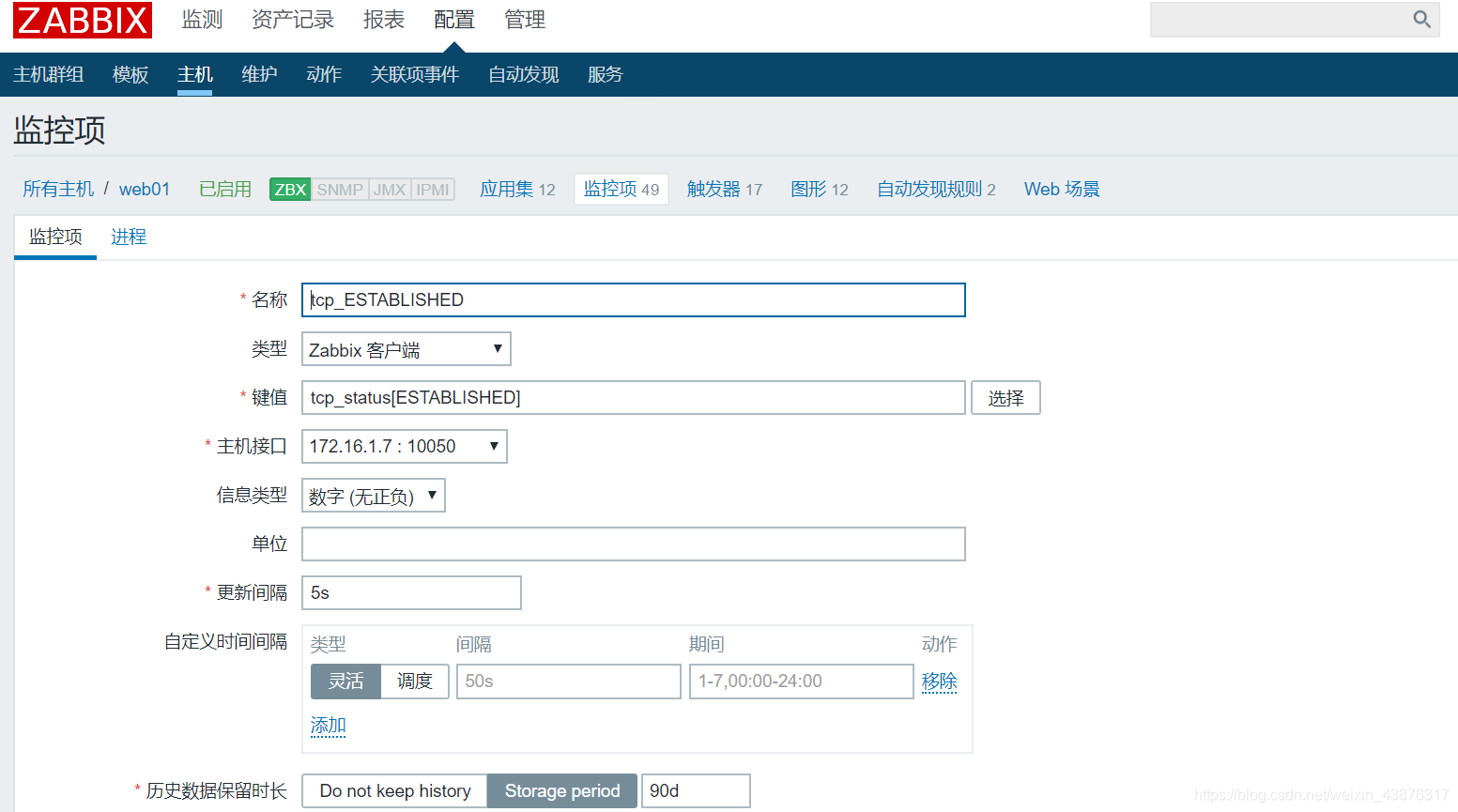The width and height of the screenshot is (1458, 812).
Task: Open the 监测 top menu
Action: pyautogui.click(x=202, y=20)
